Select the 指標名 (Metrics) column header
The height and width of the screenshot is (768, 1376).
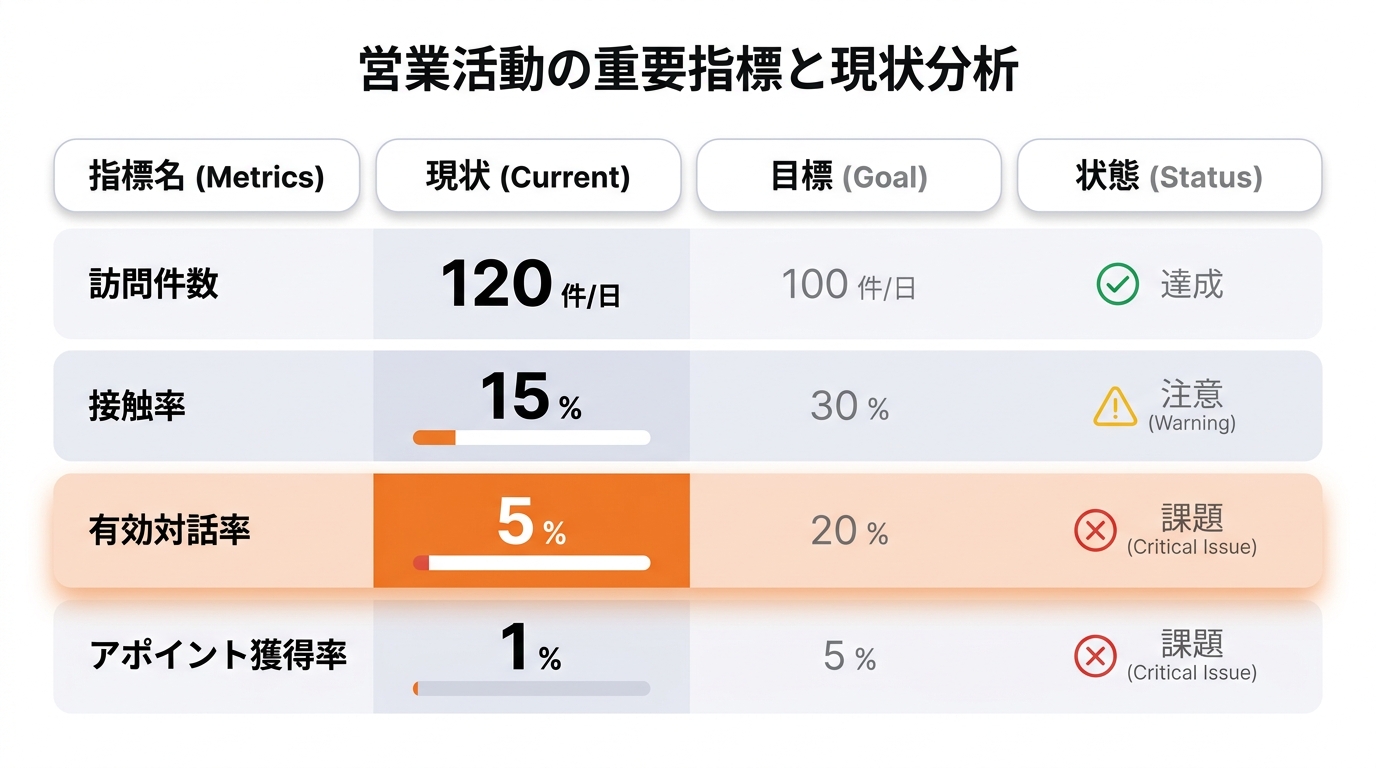point(206,176)
